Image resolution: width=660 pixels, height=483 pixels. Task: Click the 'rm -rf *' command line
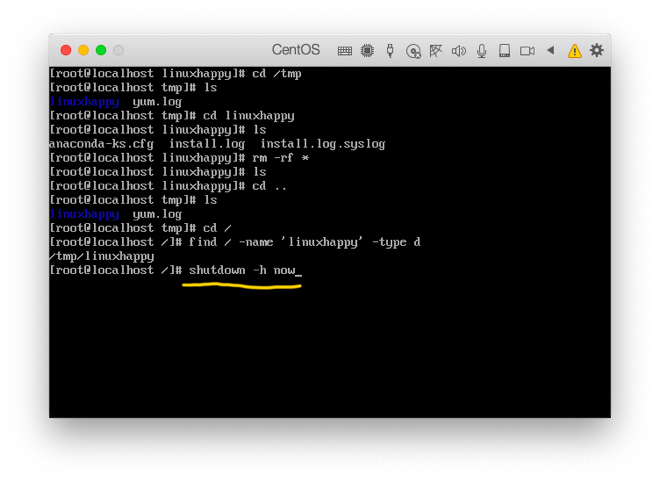point(179,158)
